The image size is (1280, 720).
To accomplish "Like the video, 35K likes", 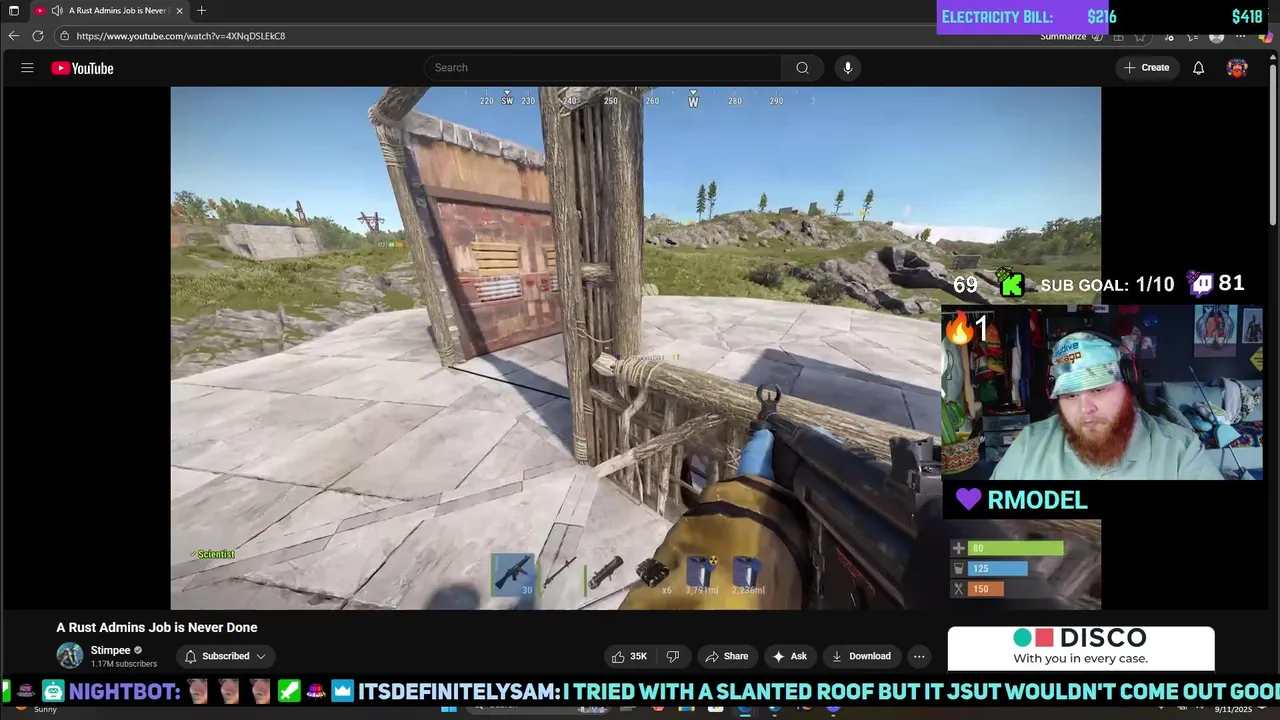I will 629,656.
